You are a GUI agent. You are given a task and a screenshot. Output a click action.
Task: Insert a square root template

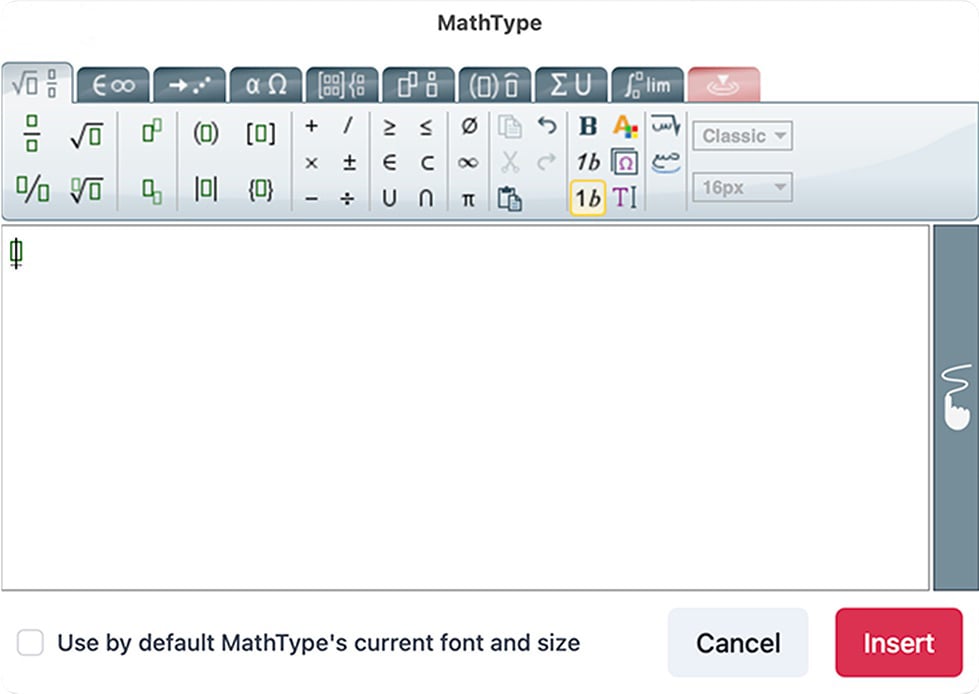coord(86,135)
